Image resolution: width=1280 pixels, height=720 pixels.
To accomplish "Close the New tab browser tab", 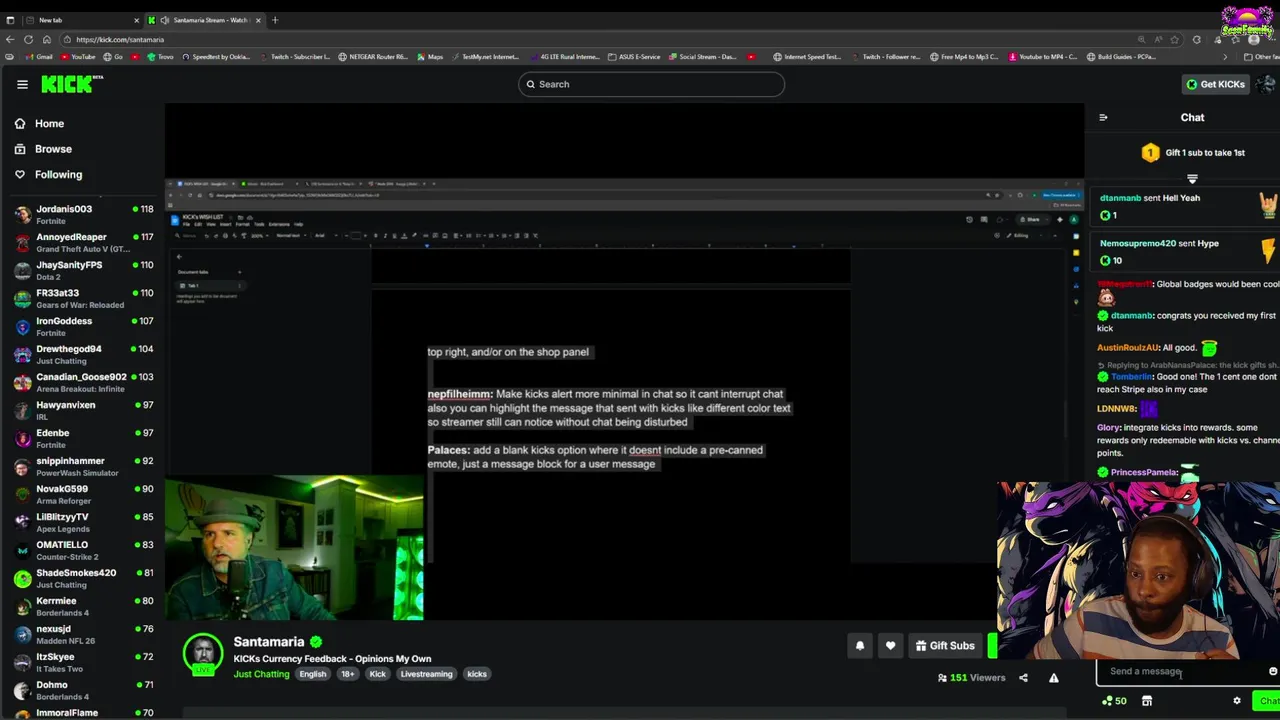I will pos(136,20).
